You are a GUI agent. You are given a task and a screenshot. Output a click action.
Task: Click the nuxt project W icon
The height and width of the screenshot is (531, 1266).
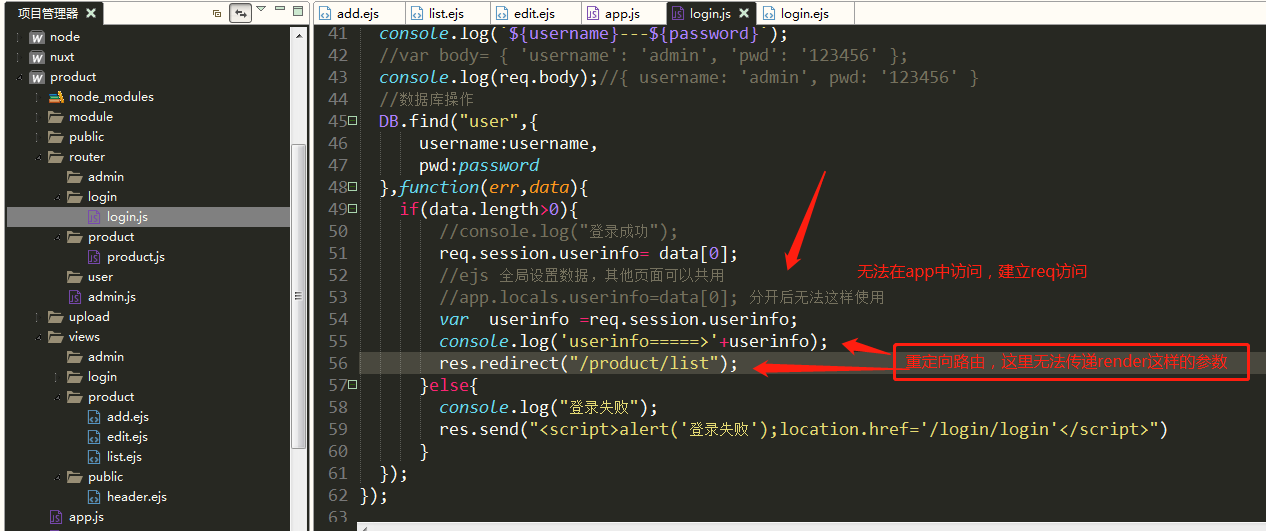(37, 57)
